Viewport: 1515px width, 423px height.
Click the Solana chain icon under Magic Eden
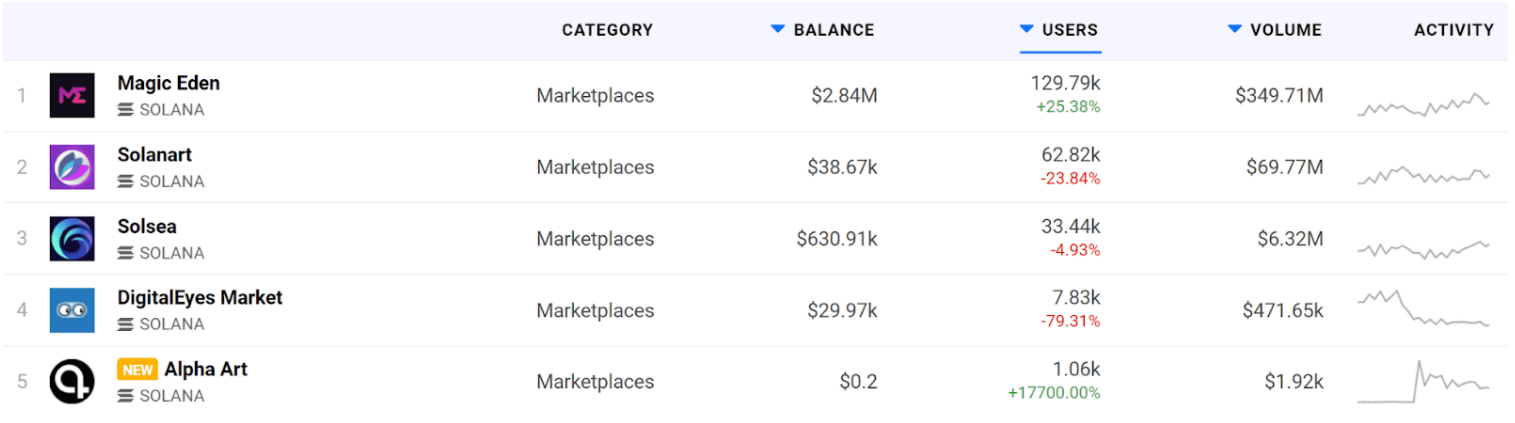pyautogui.click(x=126, y=110)
